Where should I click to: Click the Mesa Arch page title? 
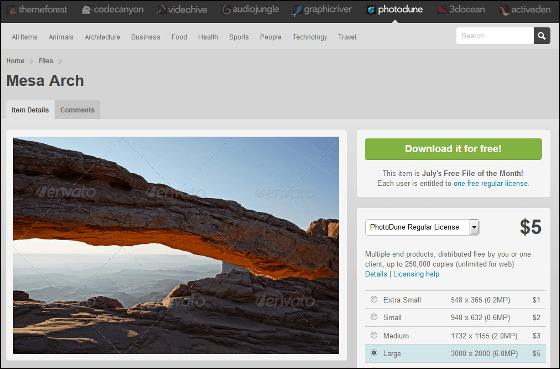[45, 81]
